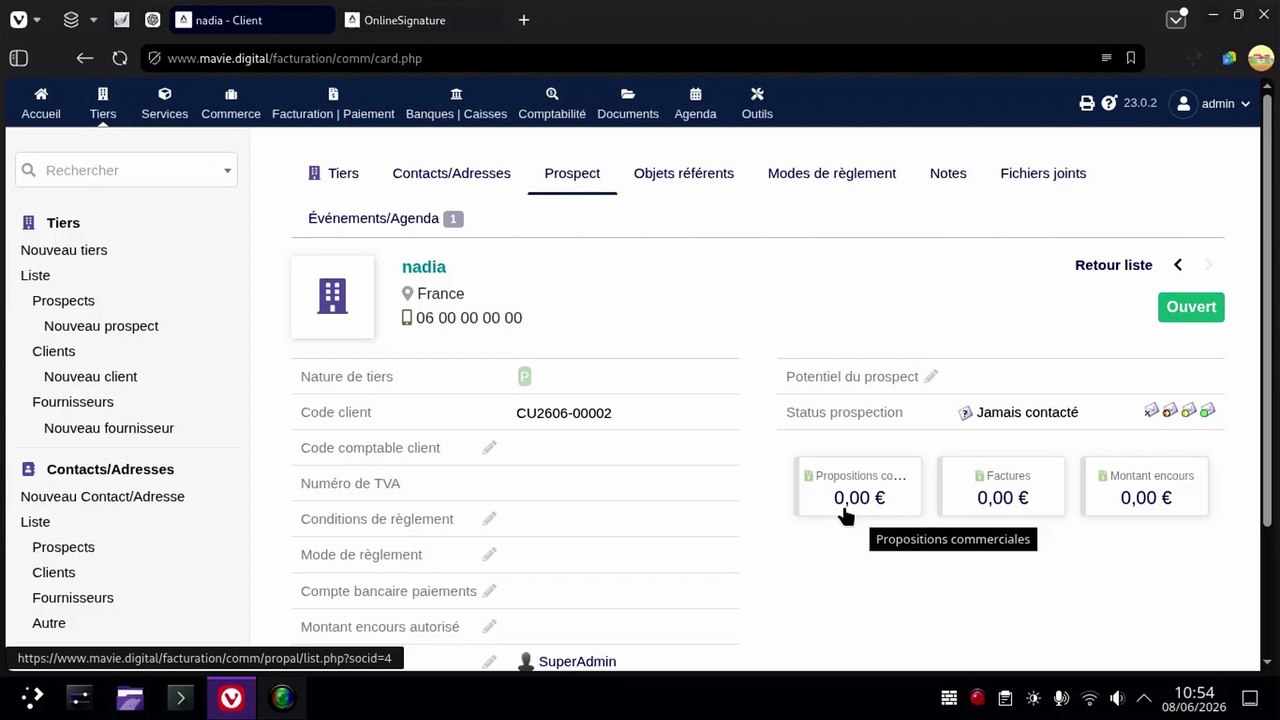Click Nouveau fournisseur sidebar link
This screenshot has width=1280, height=720.
click(109, 428)
